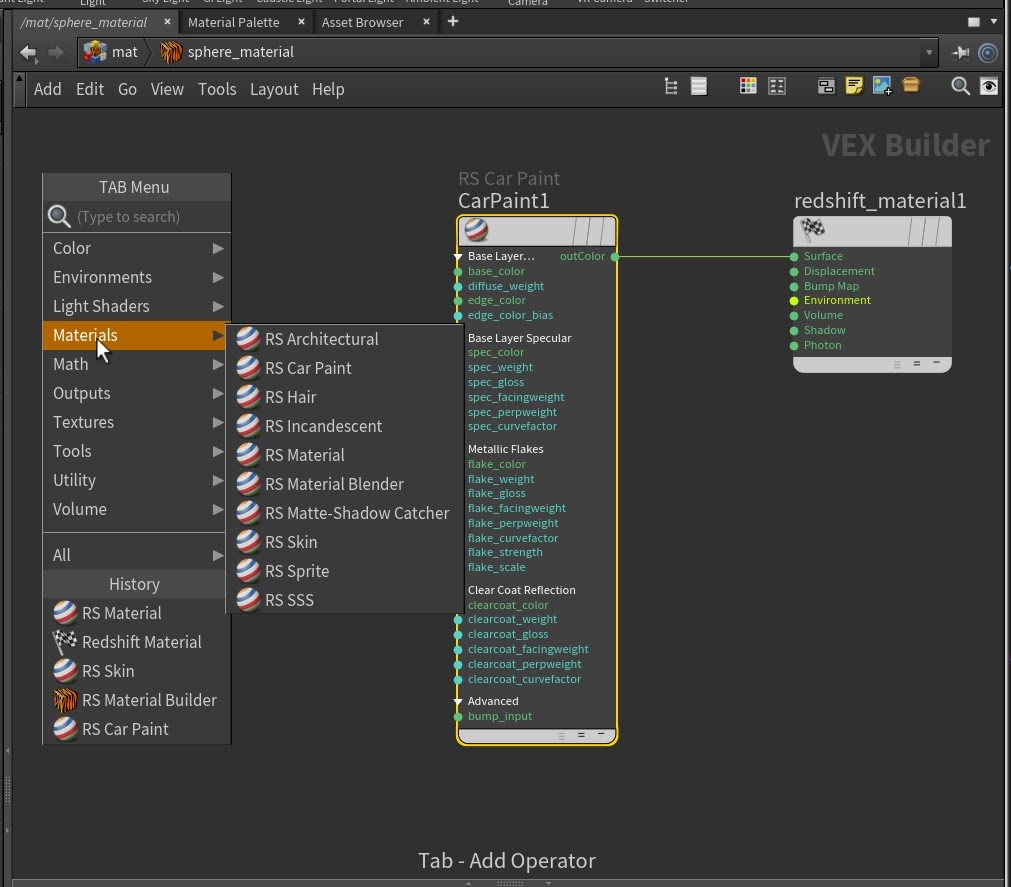Close the /mat/sphere_material tab
This screenshot has height=887, width=1011.
tap(167, 22)
